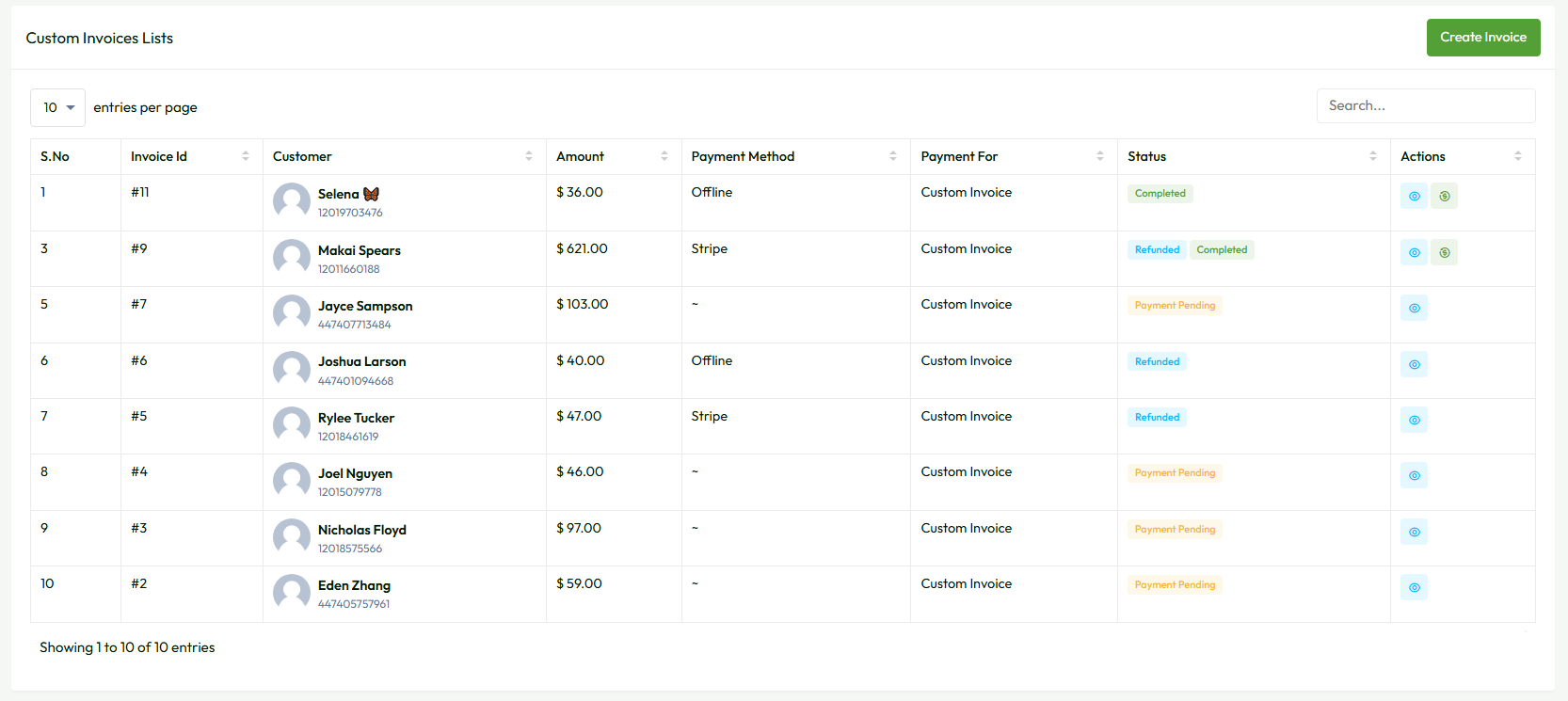Click amount $ 59.00
Screen dimensions: 1568x701
pyautogui.click(x=580, y=583)
